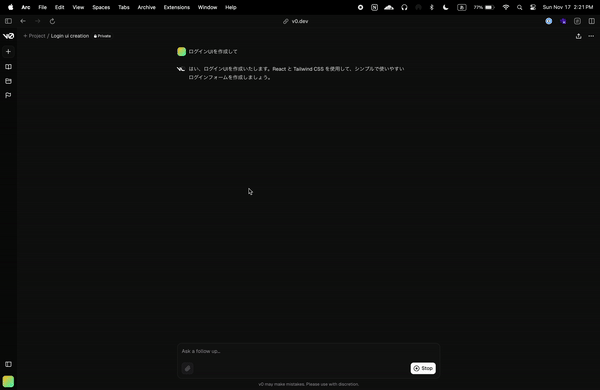Open the blue circular extension icon
Viewport: 600px width, 390px height.
point(549,21)
